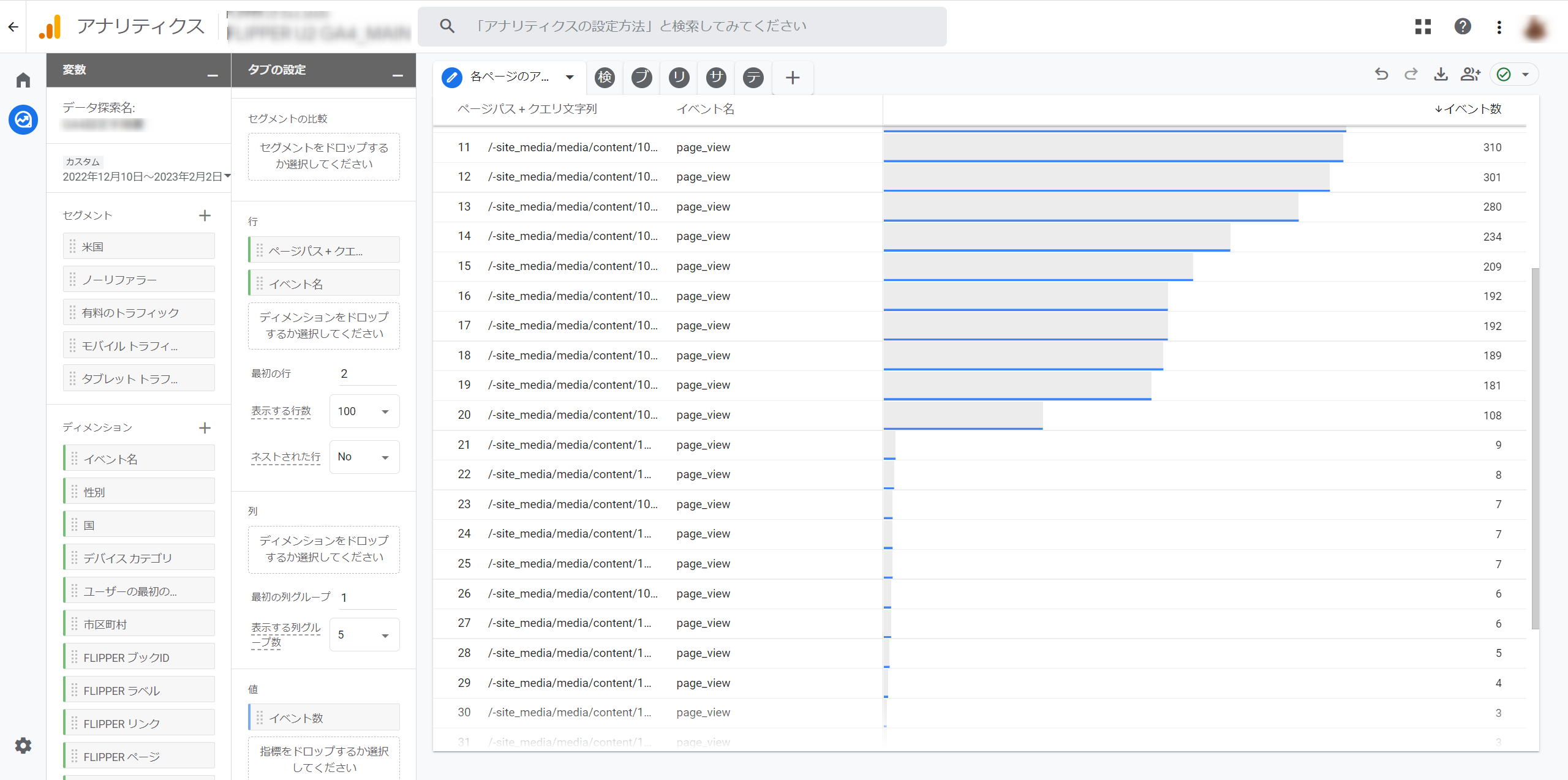Screen dimensions: 1568x780
Task: Click the Analytics search field
Action: click(x=682, y=26)
